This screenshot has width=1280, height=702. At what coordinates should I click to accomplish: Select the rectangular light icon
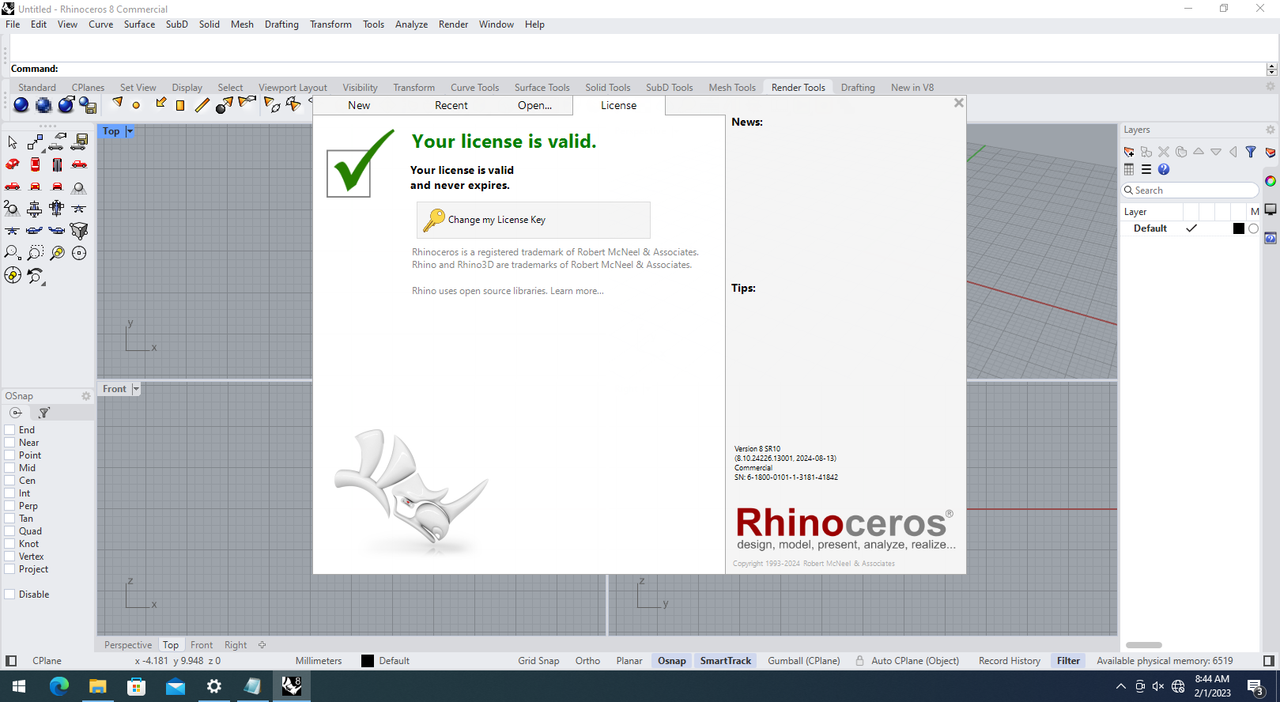[x=180, y=105]
